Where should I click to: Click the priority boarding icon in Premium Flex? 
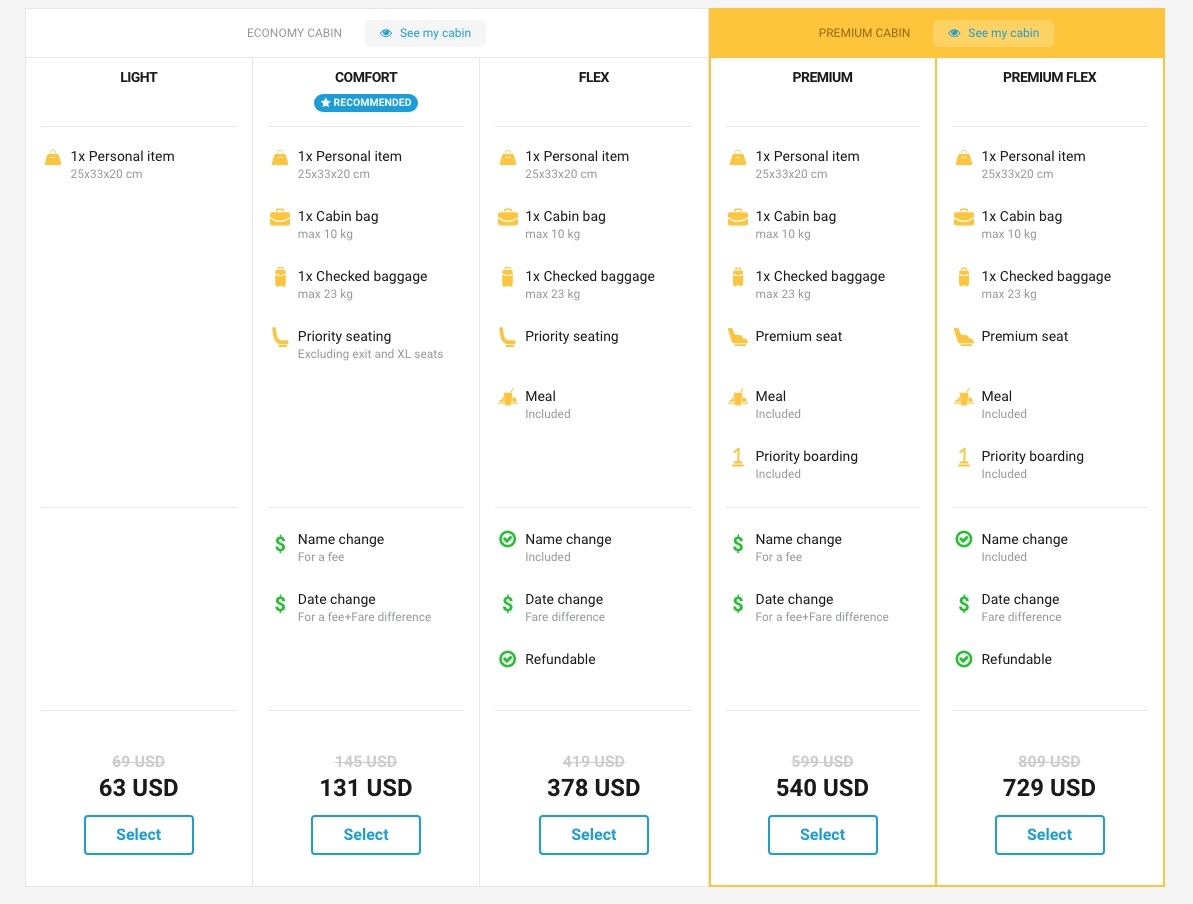point(964,457)
